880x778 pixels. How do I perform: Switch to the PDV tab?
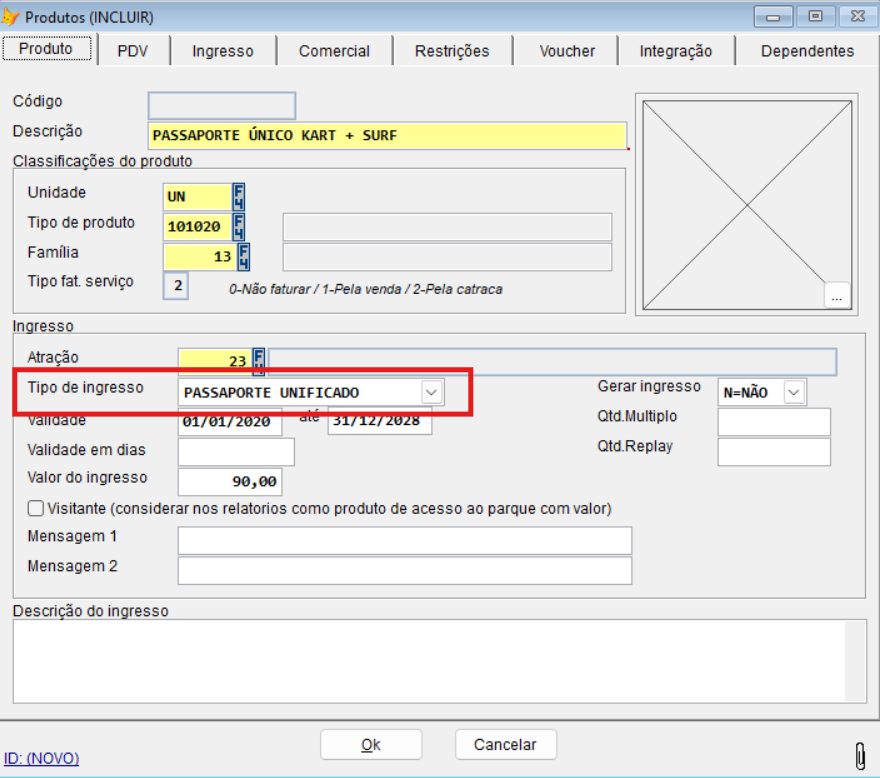click(x=132, y=51)
